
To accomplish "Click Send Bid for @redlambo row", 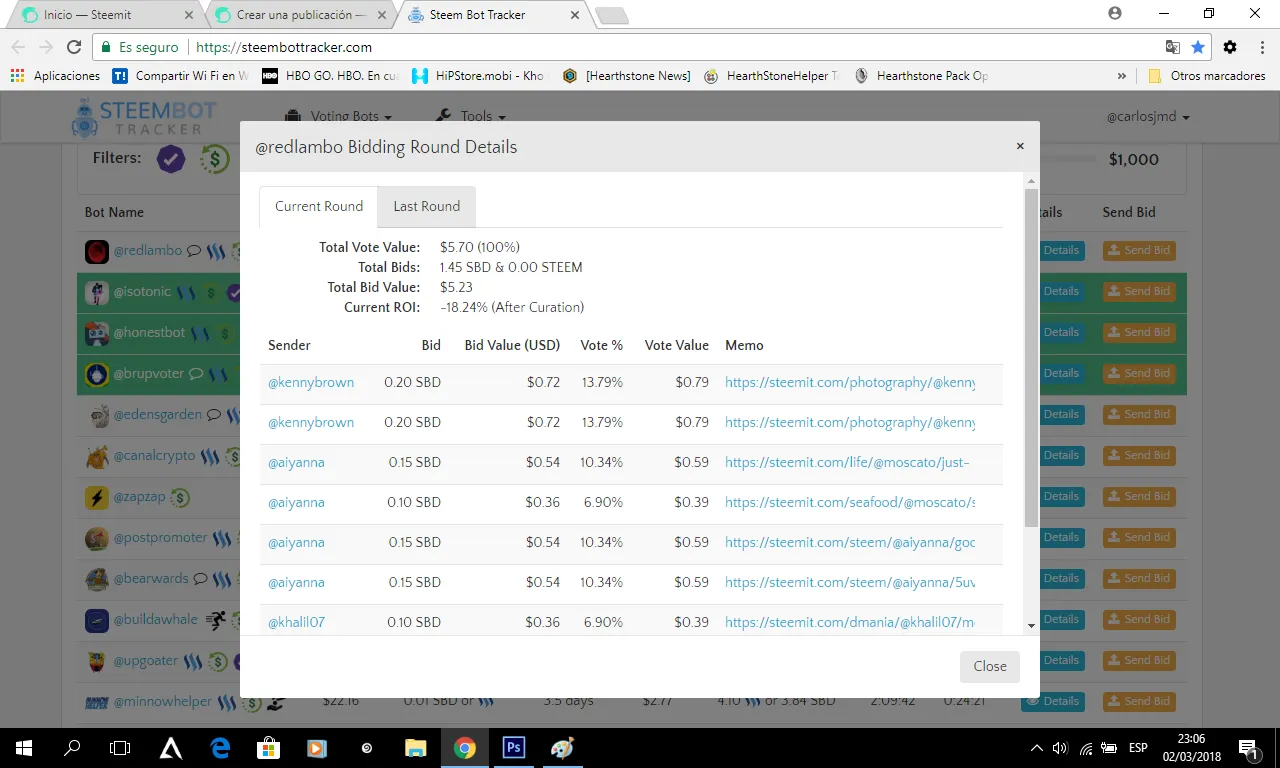I will [1139, 251].
